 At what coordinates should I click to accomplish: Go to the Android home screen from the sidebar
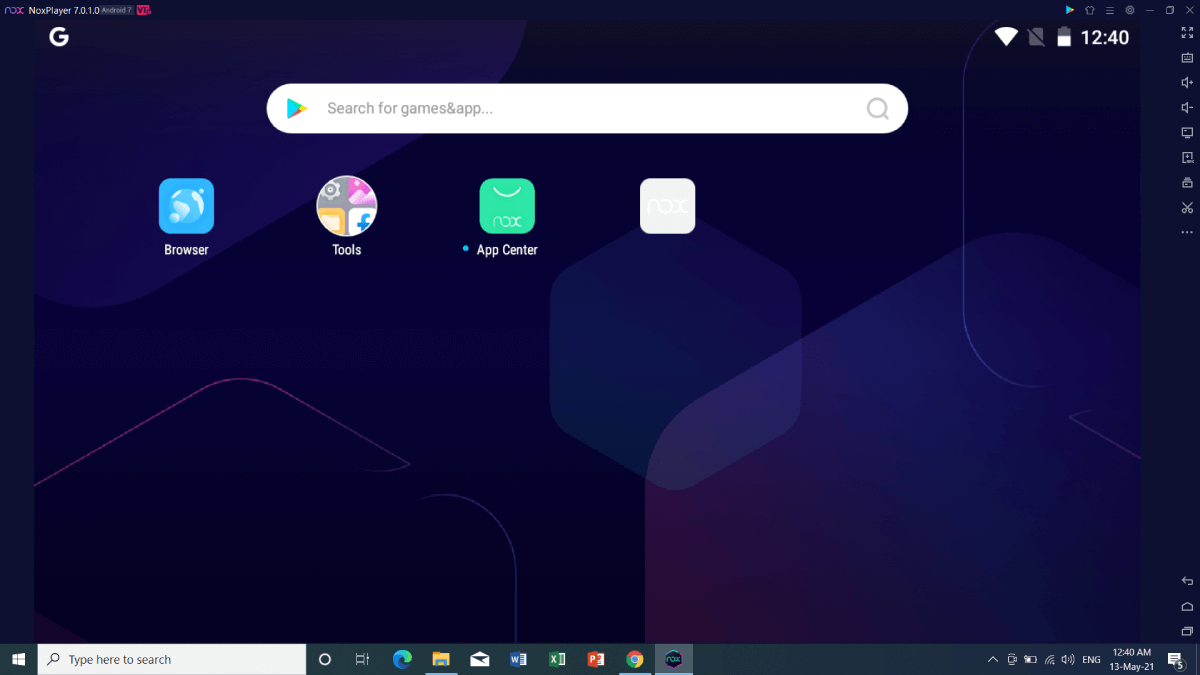pos(1187,606)
